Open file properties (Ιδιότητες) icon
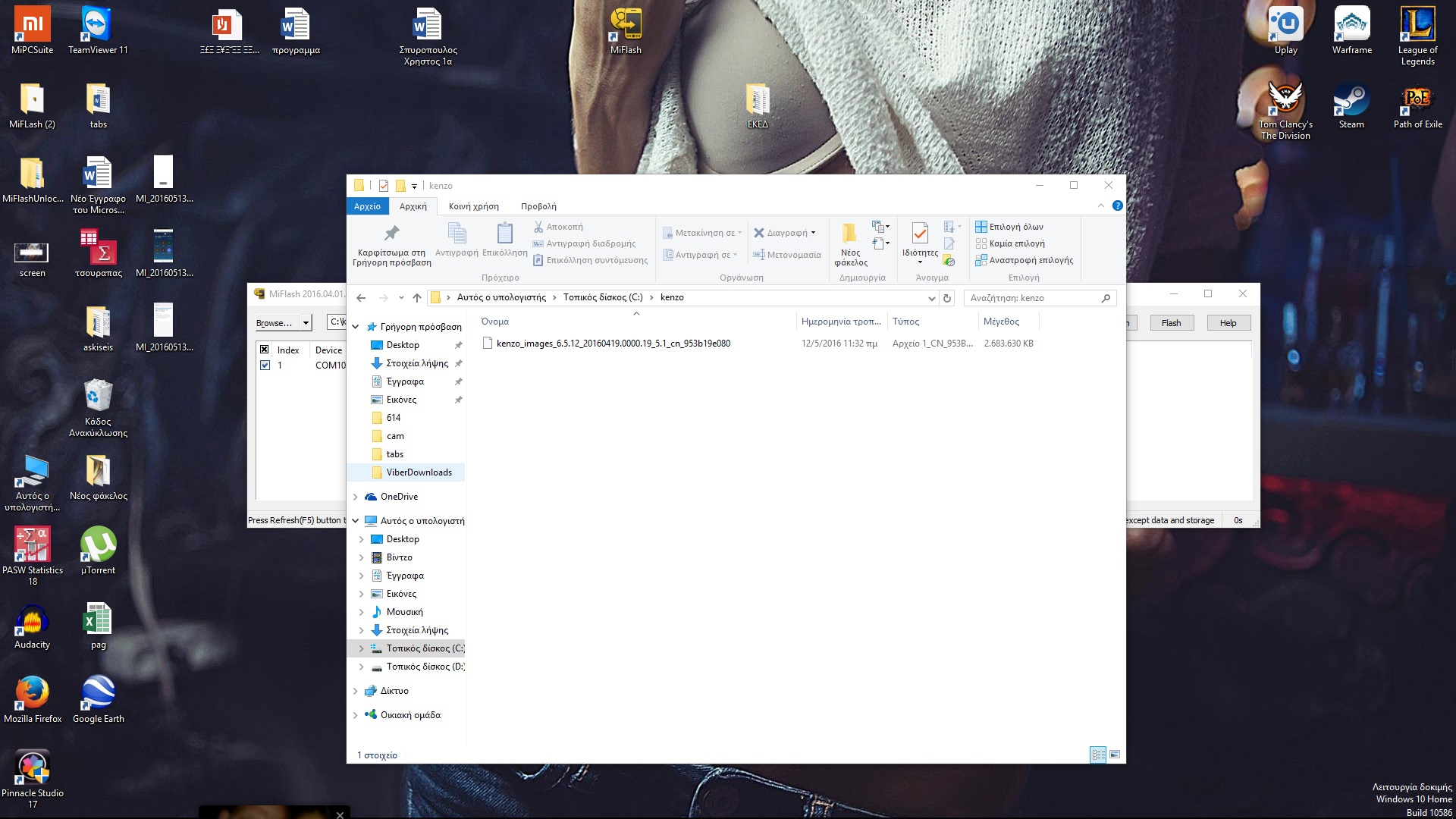Viewport: 1456px width, 819px height. (919, 233)
